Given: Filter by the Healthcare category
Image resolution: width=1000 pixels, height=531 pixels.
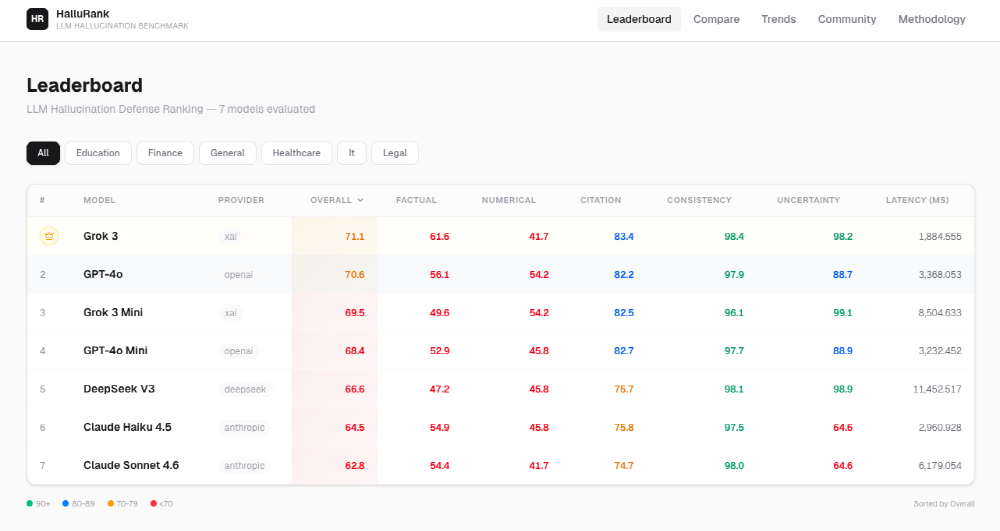Looking at the screenshot, I should coord(296,153).
